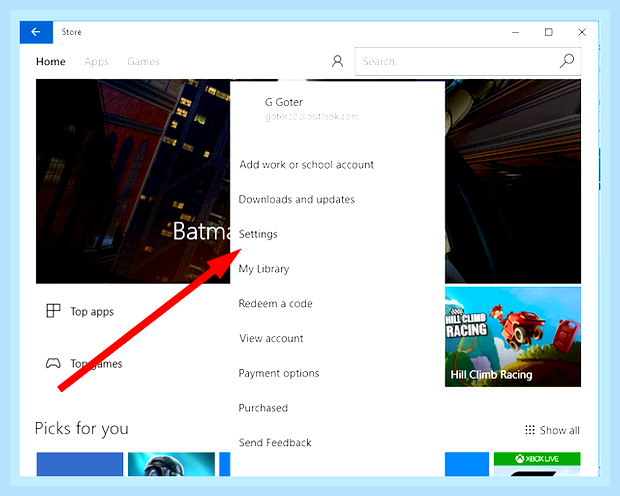Click the Top games controller icon

53,363
